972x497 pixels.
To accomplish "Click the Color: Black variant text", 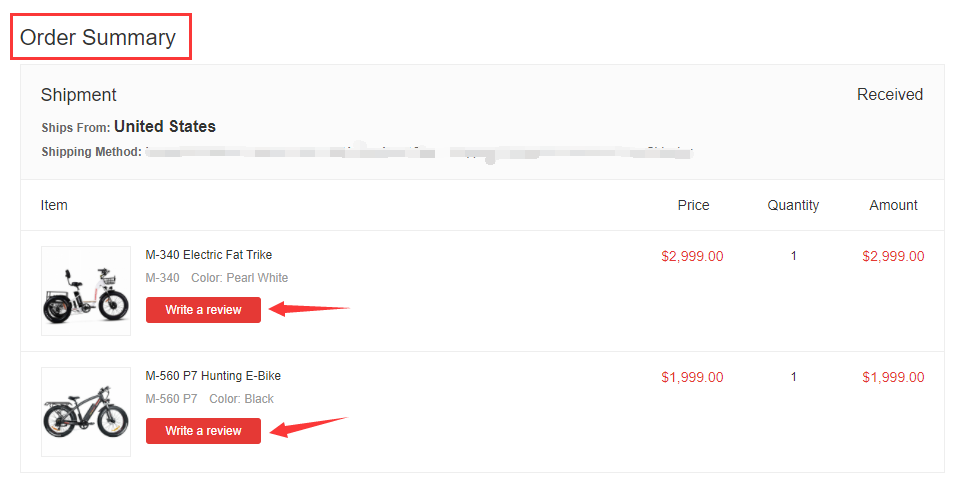I will pos(241,398).
